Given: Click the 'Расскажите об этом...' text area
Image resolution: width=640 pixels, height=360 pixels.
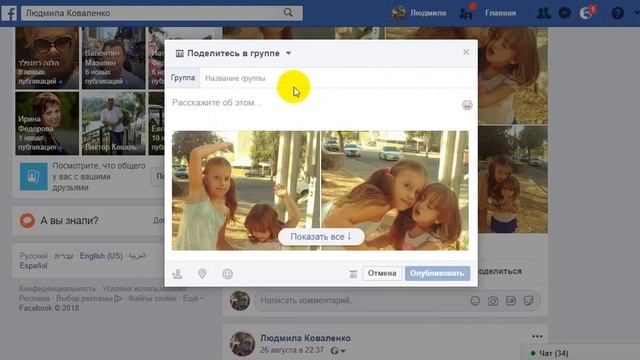Looking at the screenshot, I should [314, 103].
